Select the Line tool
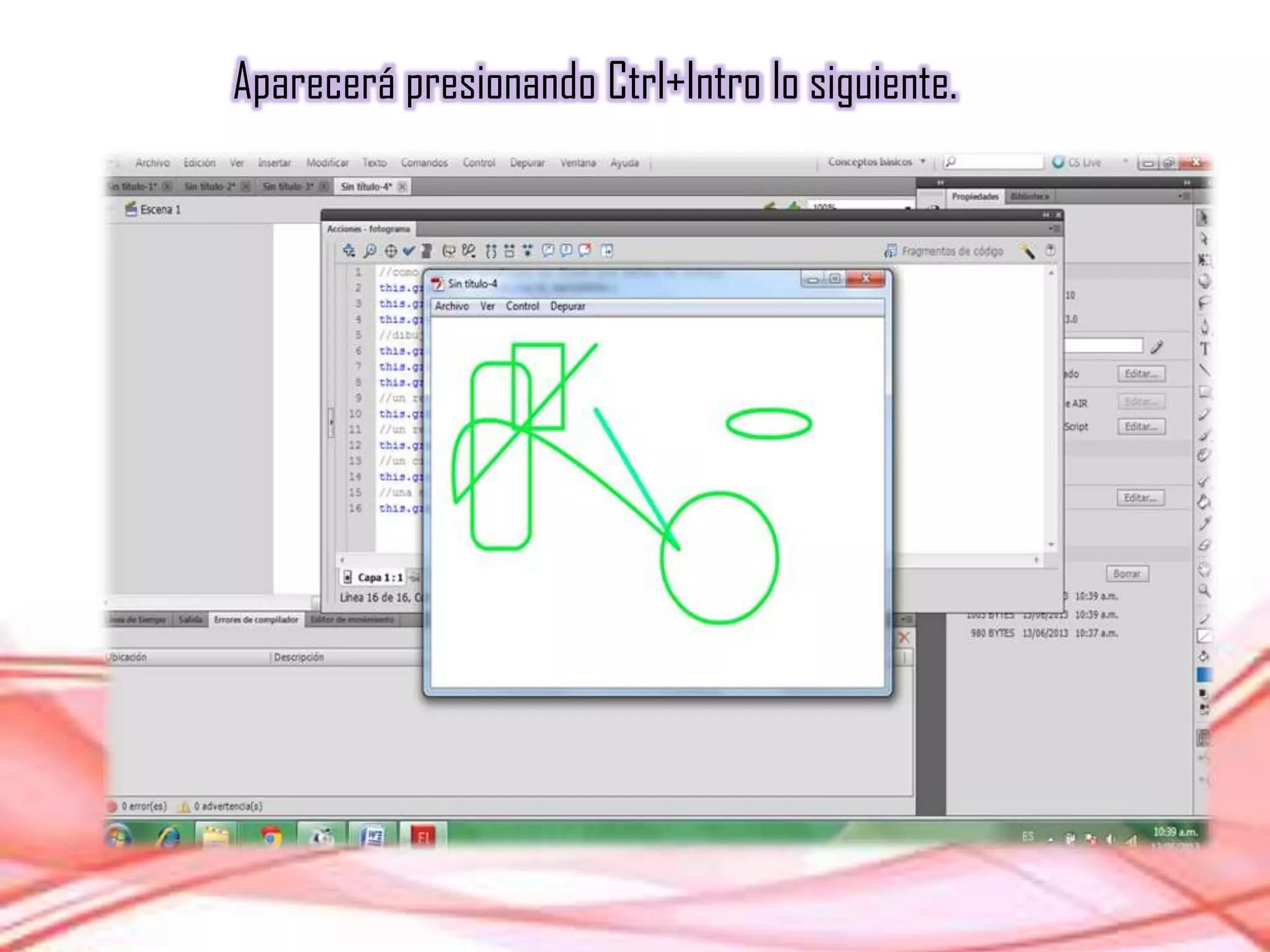 point(1204,370)
